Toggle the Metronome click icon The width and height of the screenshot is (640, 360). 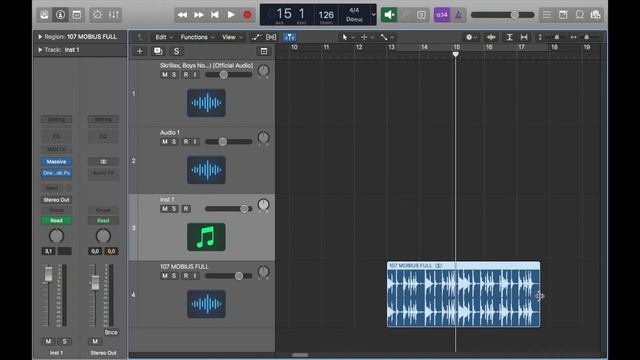[458, 15]
